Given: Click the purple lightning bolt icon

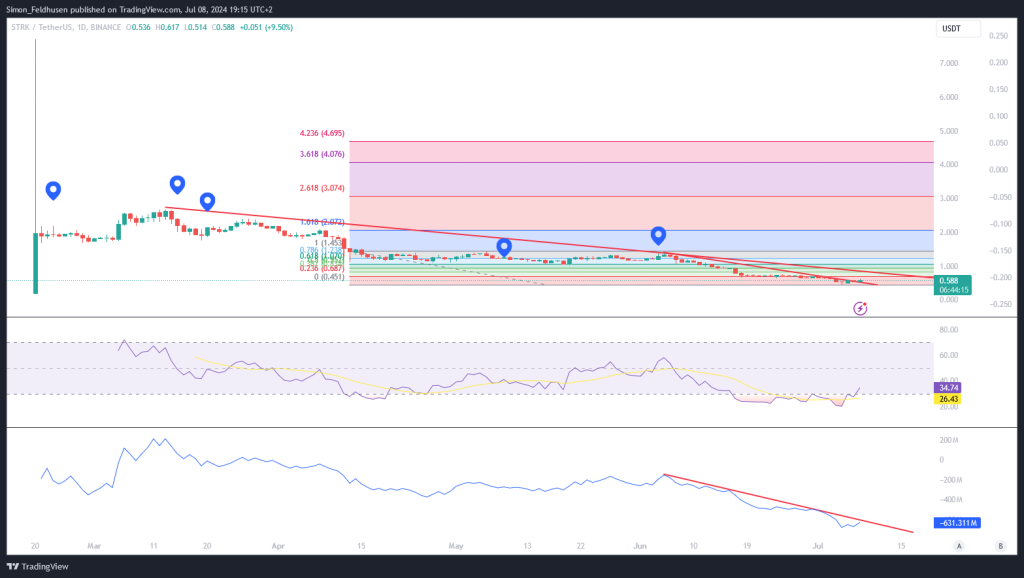Looking at the screenshot, I should tap(860, 308).
